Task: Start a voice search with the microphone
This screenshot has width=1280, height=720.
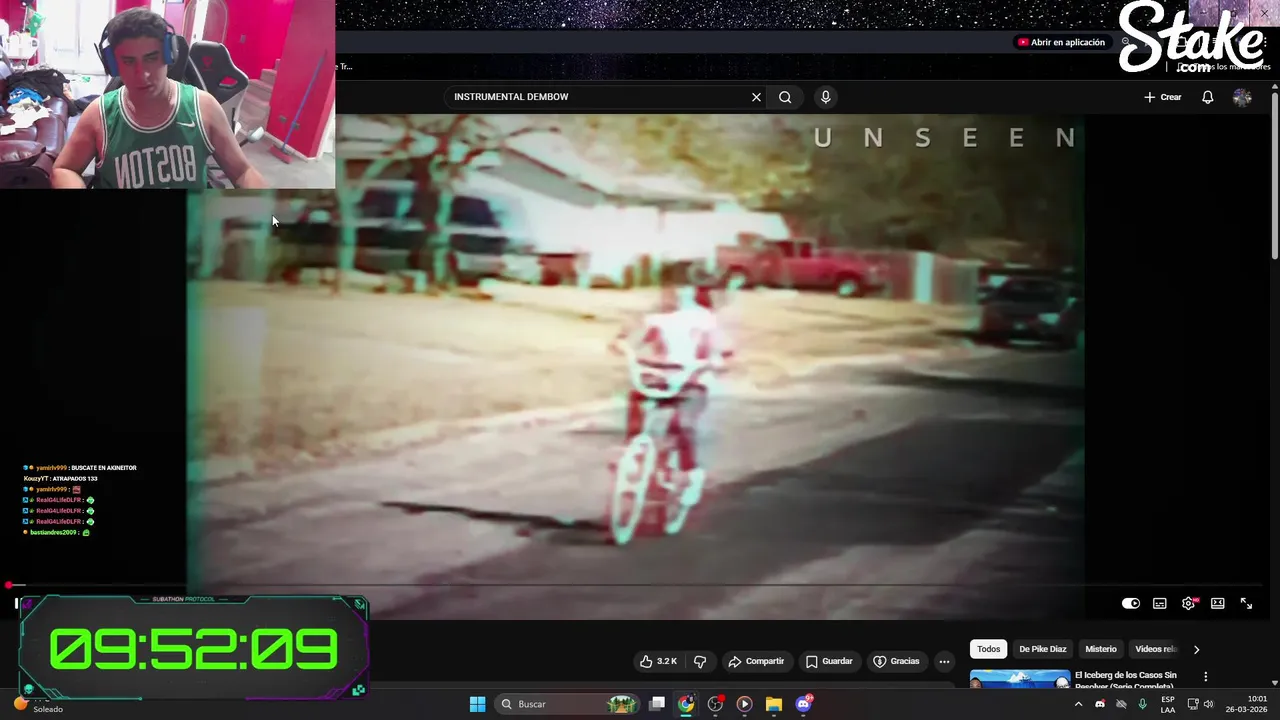Action: tap(825, 97)
